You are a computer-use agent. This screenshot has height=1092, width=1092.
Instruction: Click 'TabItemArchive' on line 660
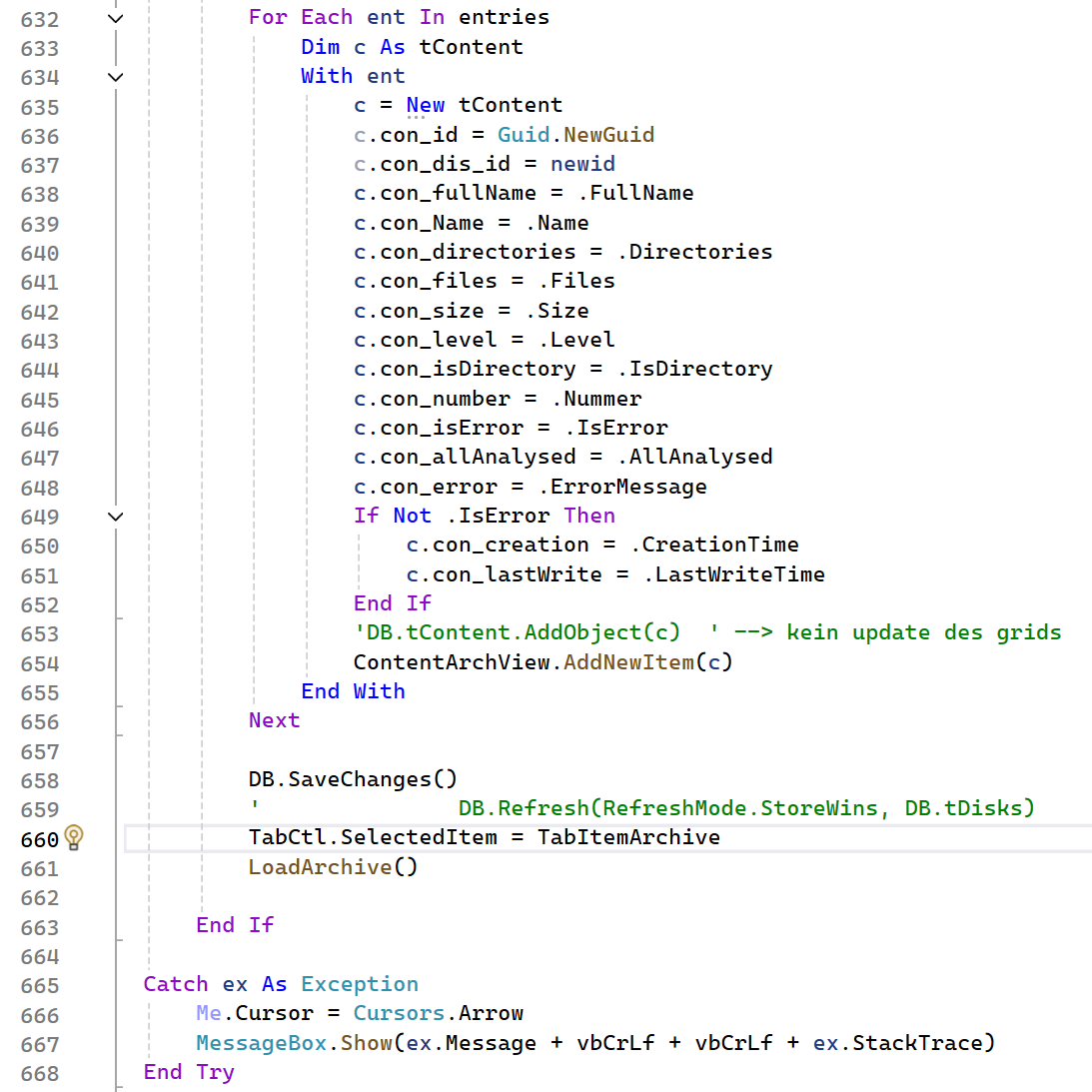coord(628,837)
